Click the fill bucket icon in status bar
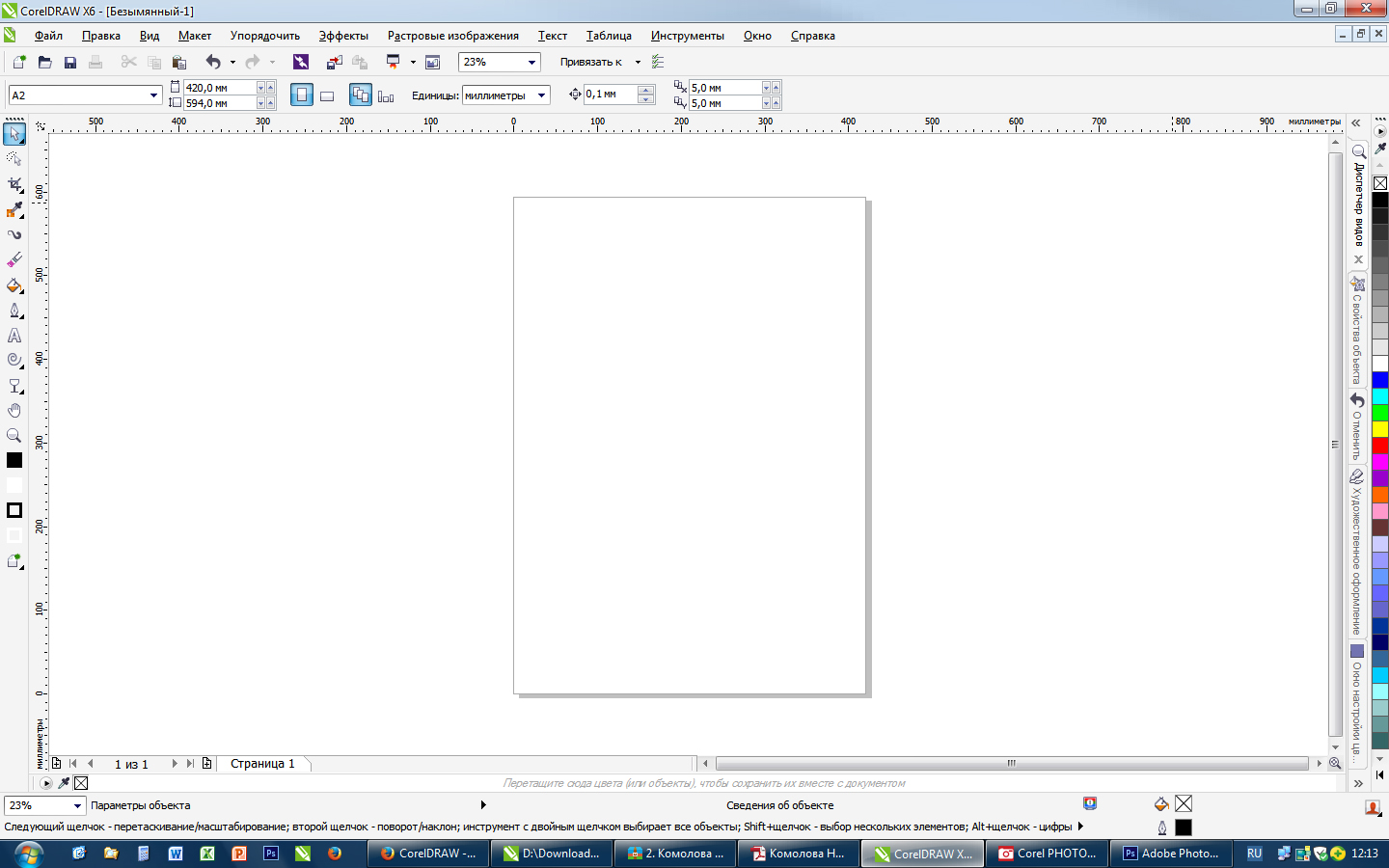Image resolution: width=1389 pixels, height=868 pixels. pyautogui.click(x=1161, y=804)
